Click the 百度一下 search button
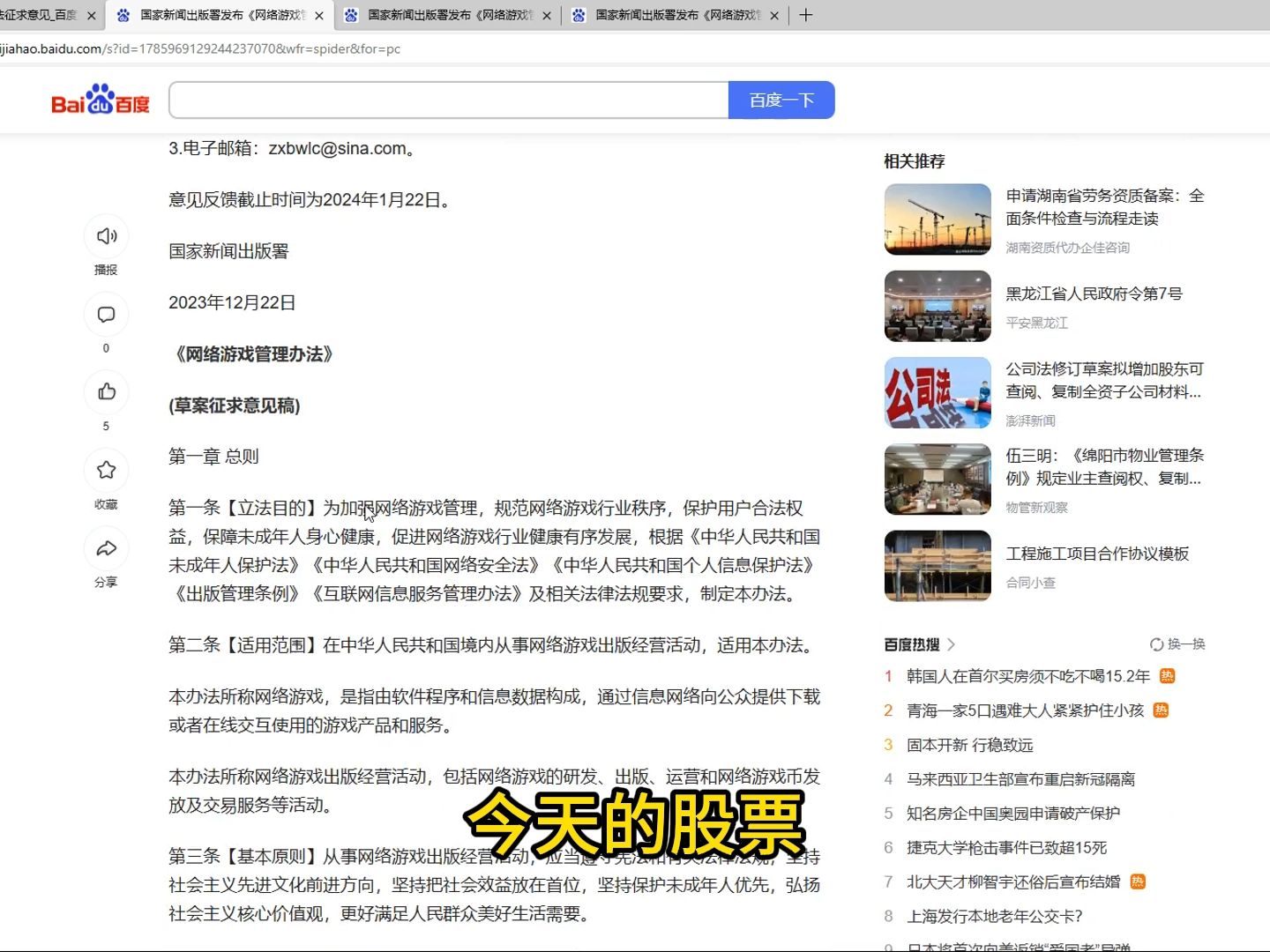The image size is (1270, 952). coord(781,100)
